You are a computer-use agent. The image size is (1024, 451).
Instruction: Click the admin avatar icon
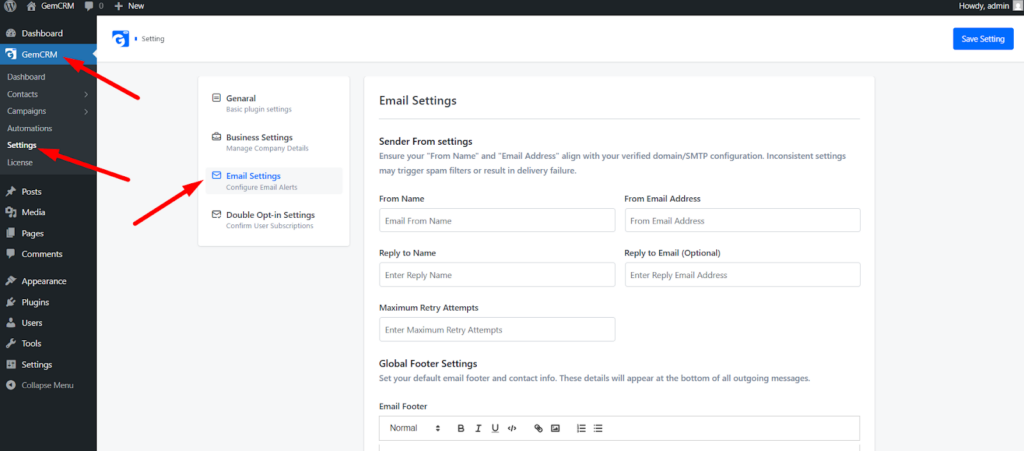(1017, 6)
